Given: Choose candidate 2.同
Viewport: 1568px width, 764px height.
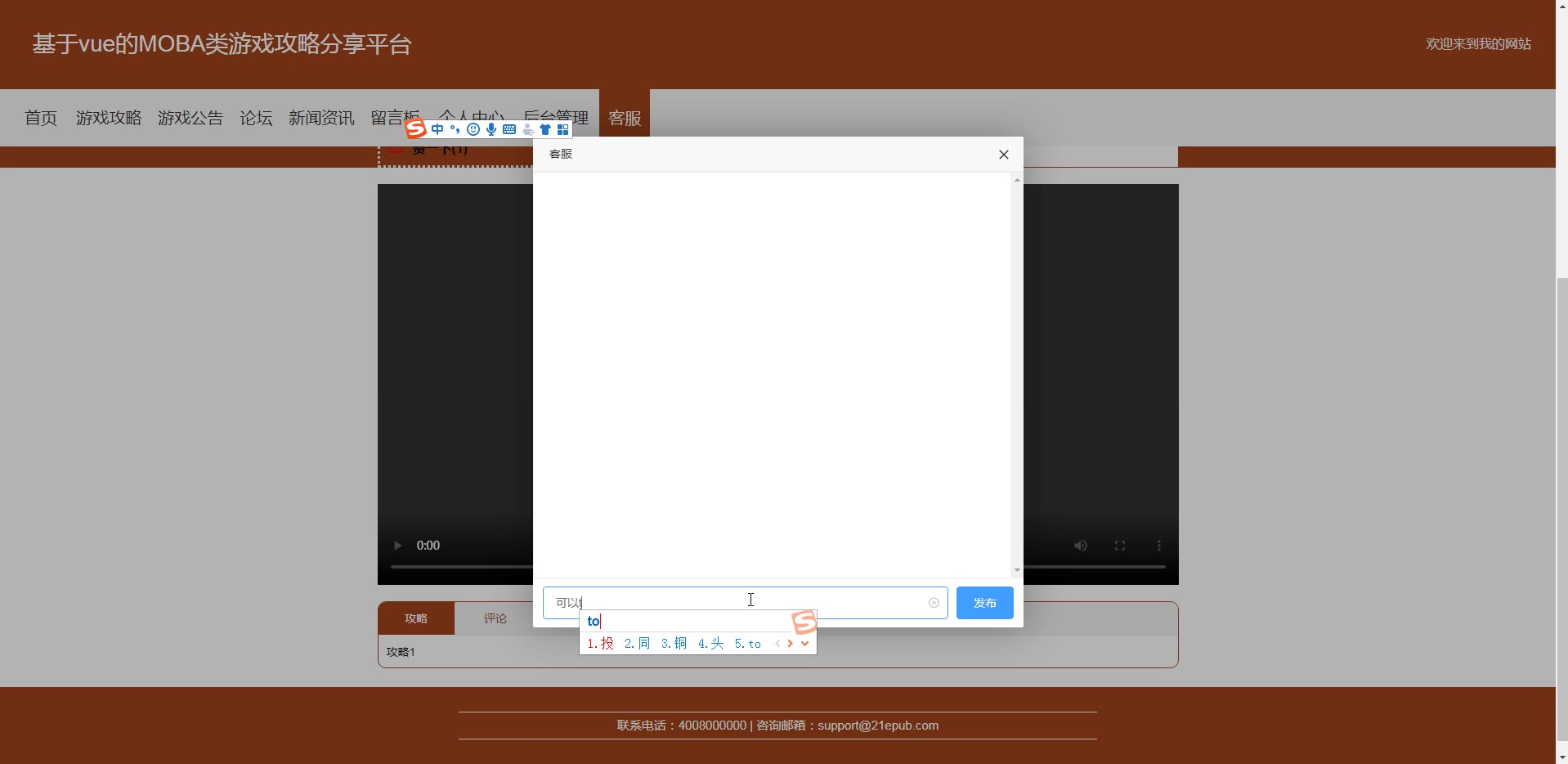Looking at the screenshot, I should (x=638, y=644).
